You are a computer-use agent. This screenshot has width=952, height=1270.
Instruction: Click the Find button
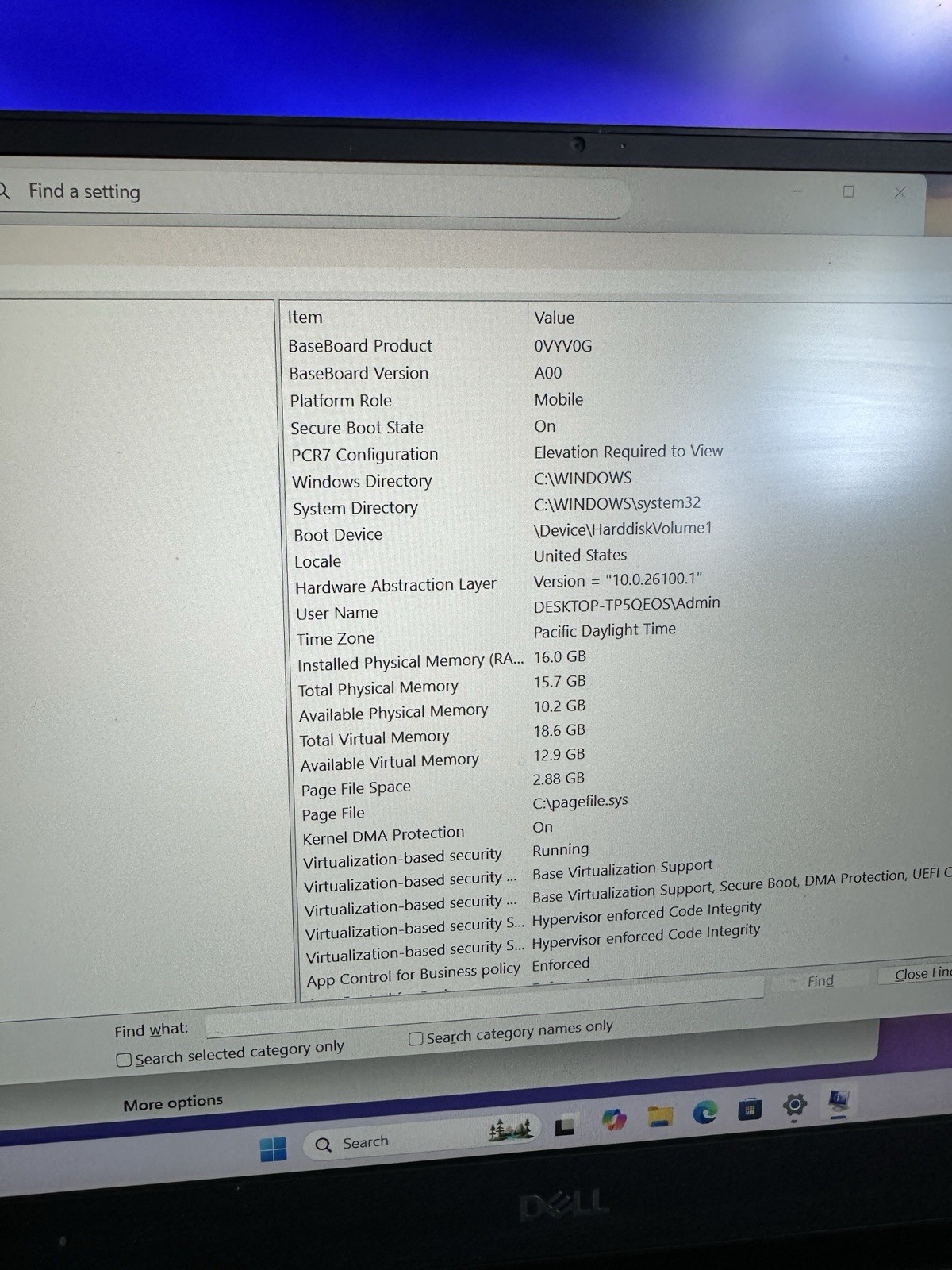pos(820,981)
